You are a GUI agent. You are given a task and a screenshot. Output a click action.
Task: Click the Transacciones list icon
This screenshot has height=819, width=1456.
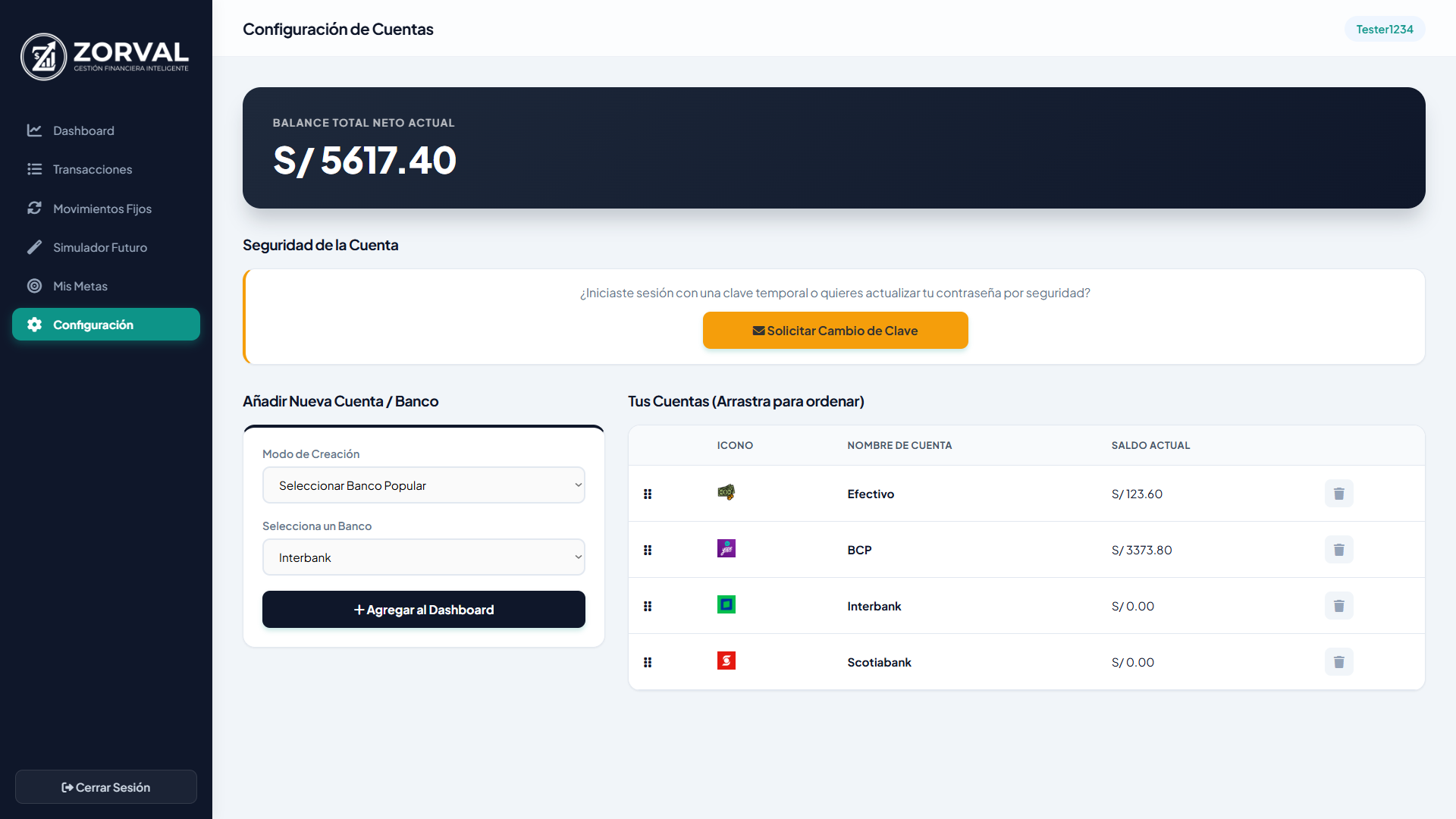pyautogui.click(x=35, y=169)
